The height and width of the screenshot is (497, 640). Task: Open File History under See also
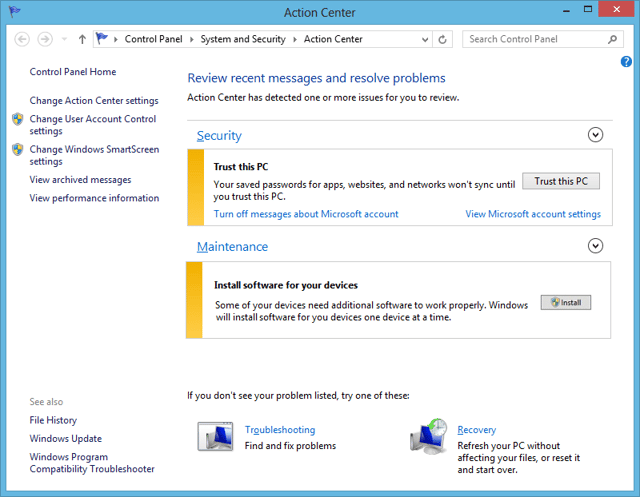53,420
